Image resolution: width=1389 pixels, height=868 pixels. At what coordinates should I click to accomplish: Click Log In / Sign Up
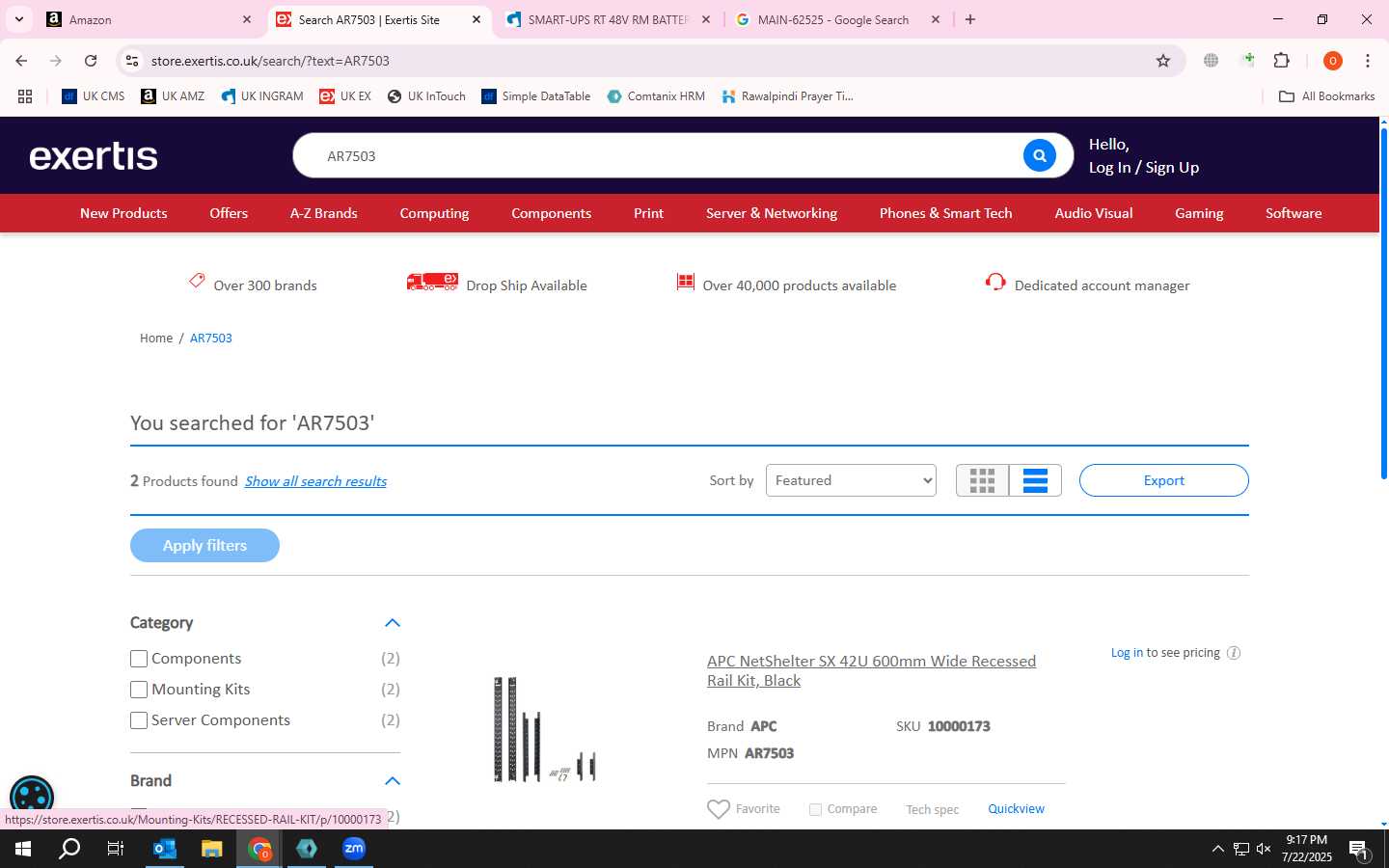(x=1144, y=167)
